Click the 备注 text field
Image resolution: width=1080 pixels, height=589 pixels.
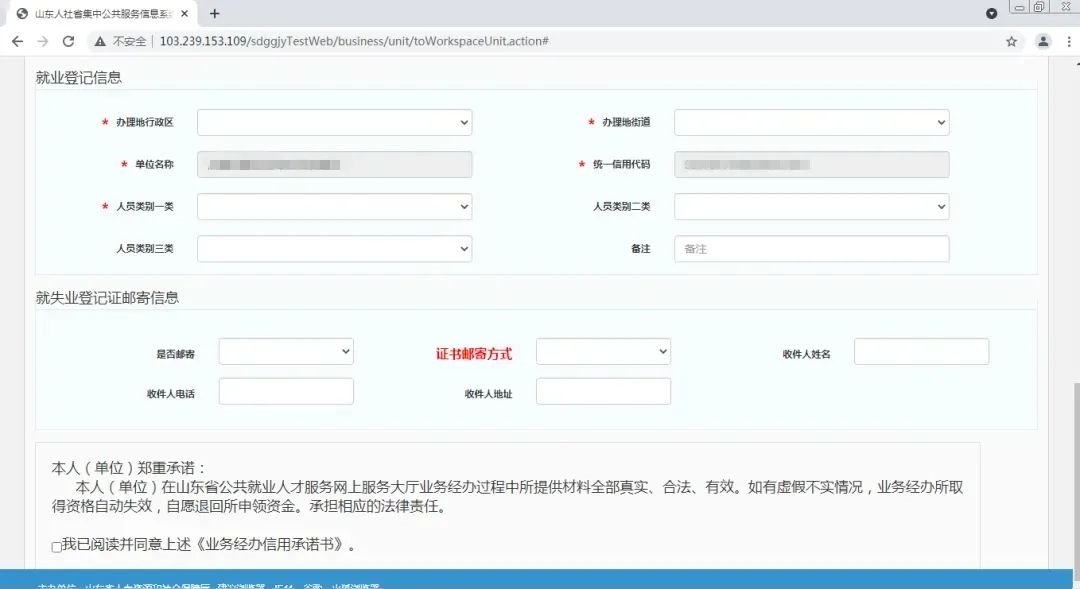tap(811, 249)
